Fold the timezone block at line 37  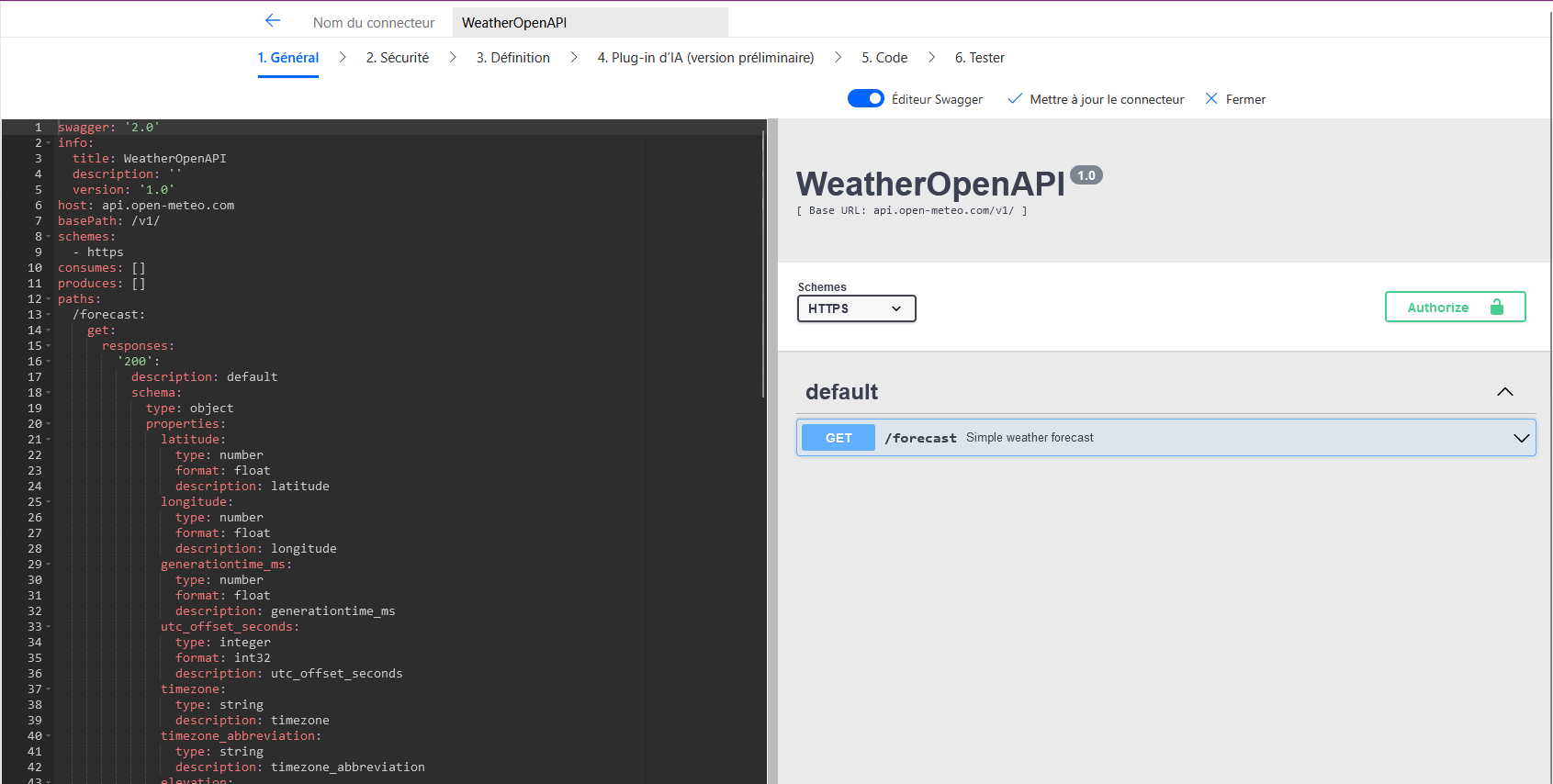(x=49, y=689)
